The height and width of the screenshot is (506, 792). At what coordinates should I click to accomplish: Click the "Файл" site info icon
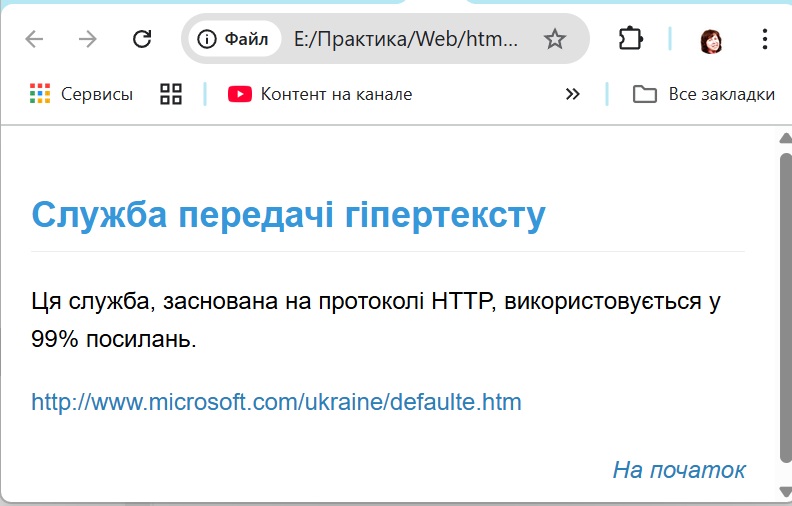click(234, 39)
